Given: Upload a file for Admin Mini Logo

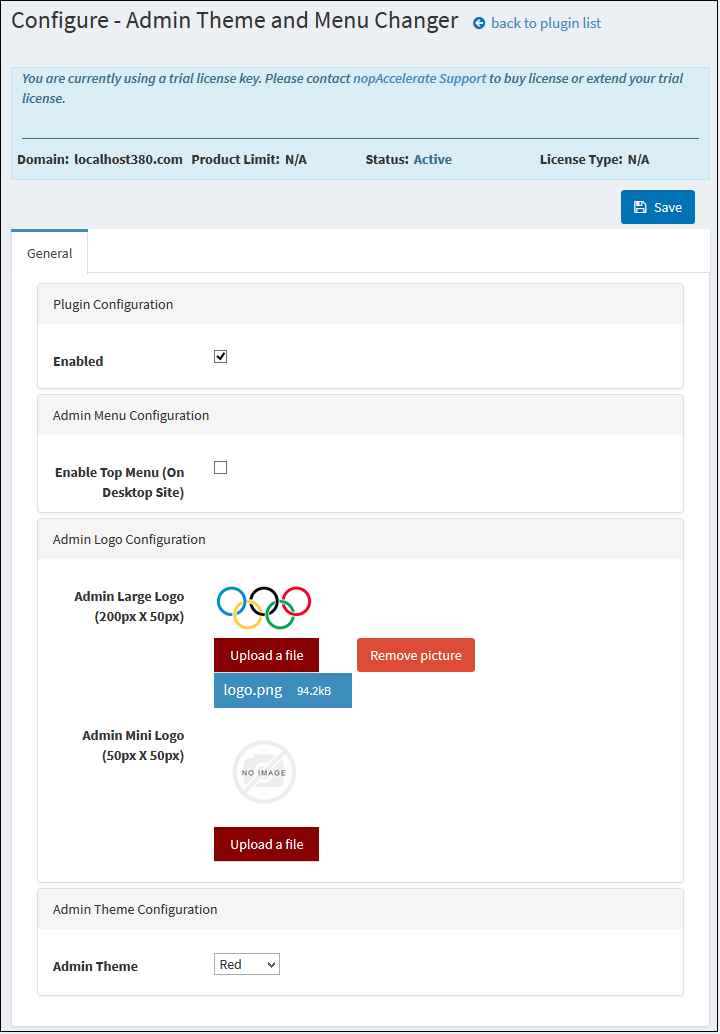Looking at the screenshot, I should pos(266,844).
